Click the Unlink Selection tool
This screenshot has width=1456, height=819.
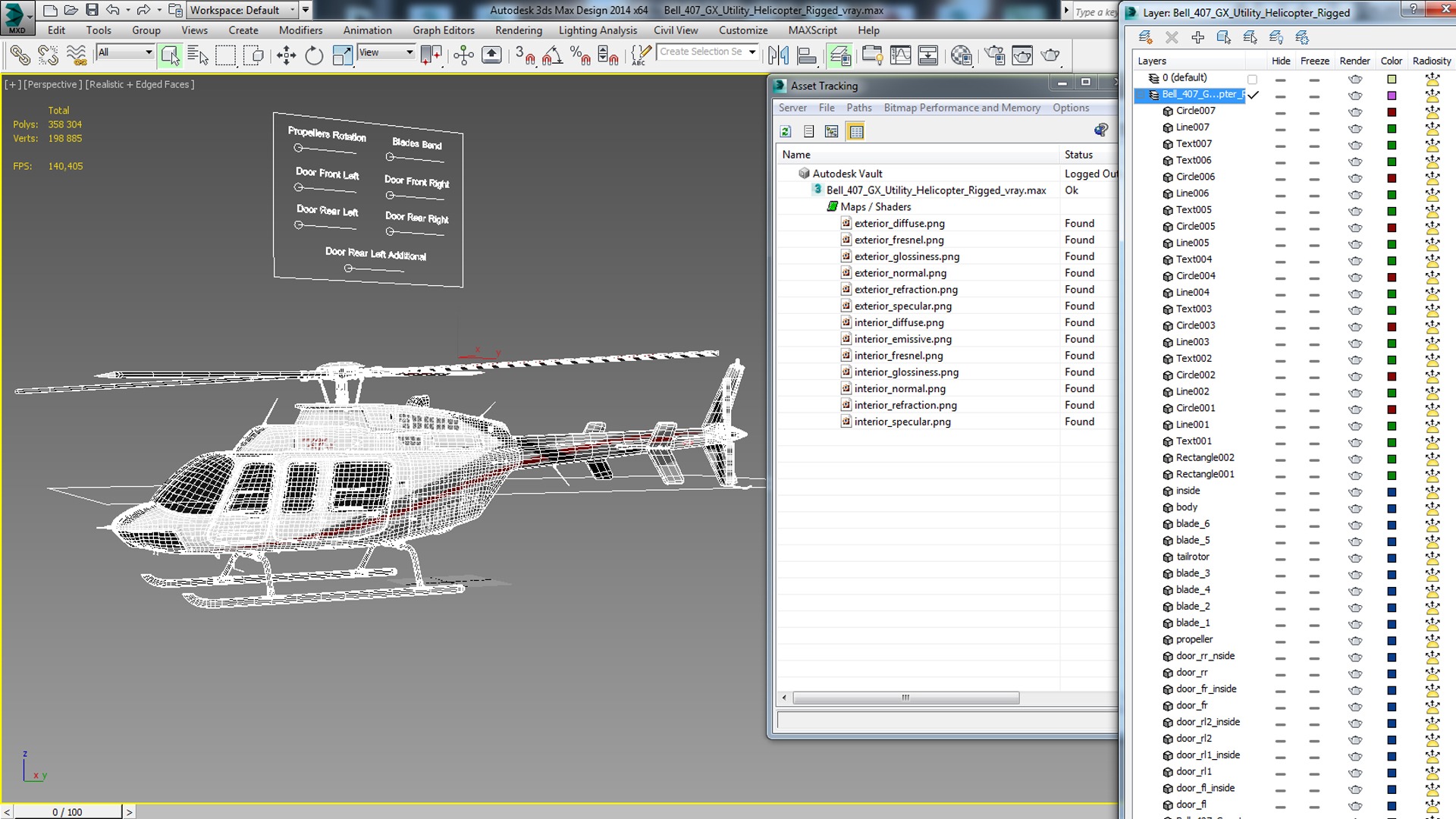point(48,55)
